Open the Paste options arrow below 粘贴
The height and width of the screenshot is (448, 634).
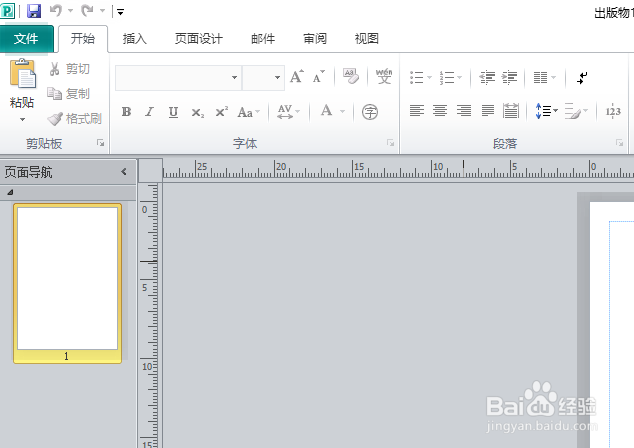pyautogui.click(x=23, y=120)
